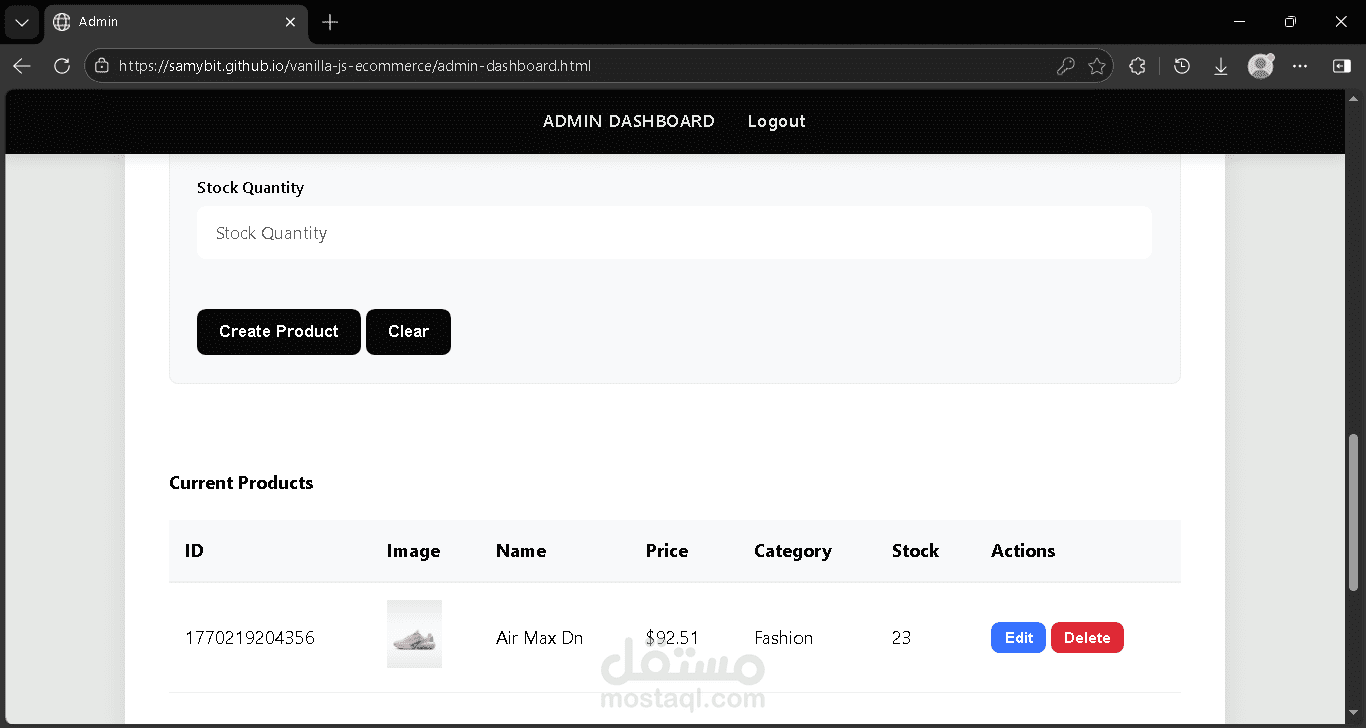Open the saved passwords key icon

pos(1066,66)
